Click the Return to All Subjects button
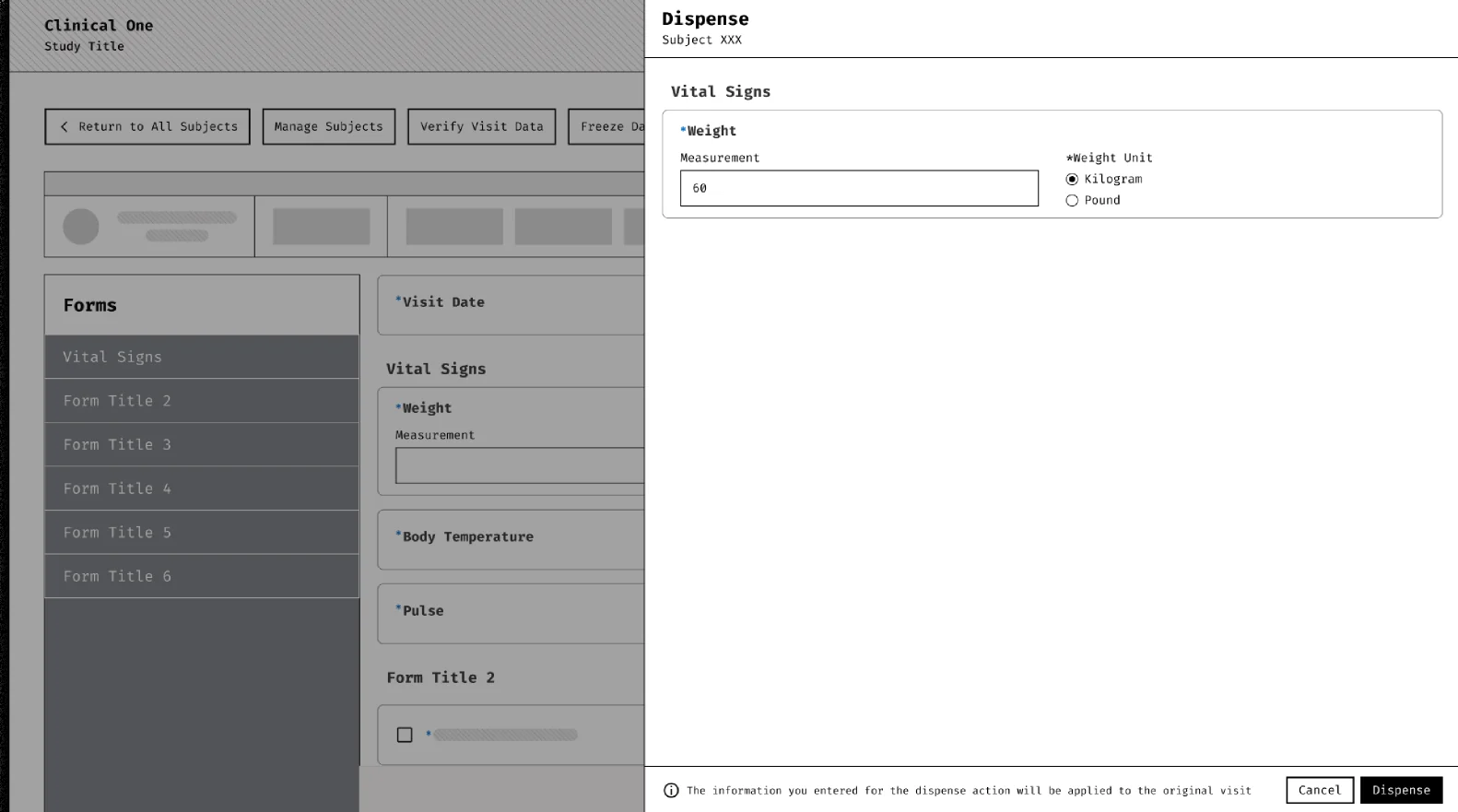 point(147,126)
